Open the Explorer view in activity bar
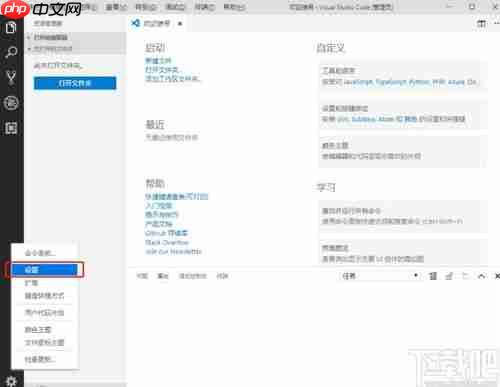The image size is (500, 387). tap(11, 28)
